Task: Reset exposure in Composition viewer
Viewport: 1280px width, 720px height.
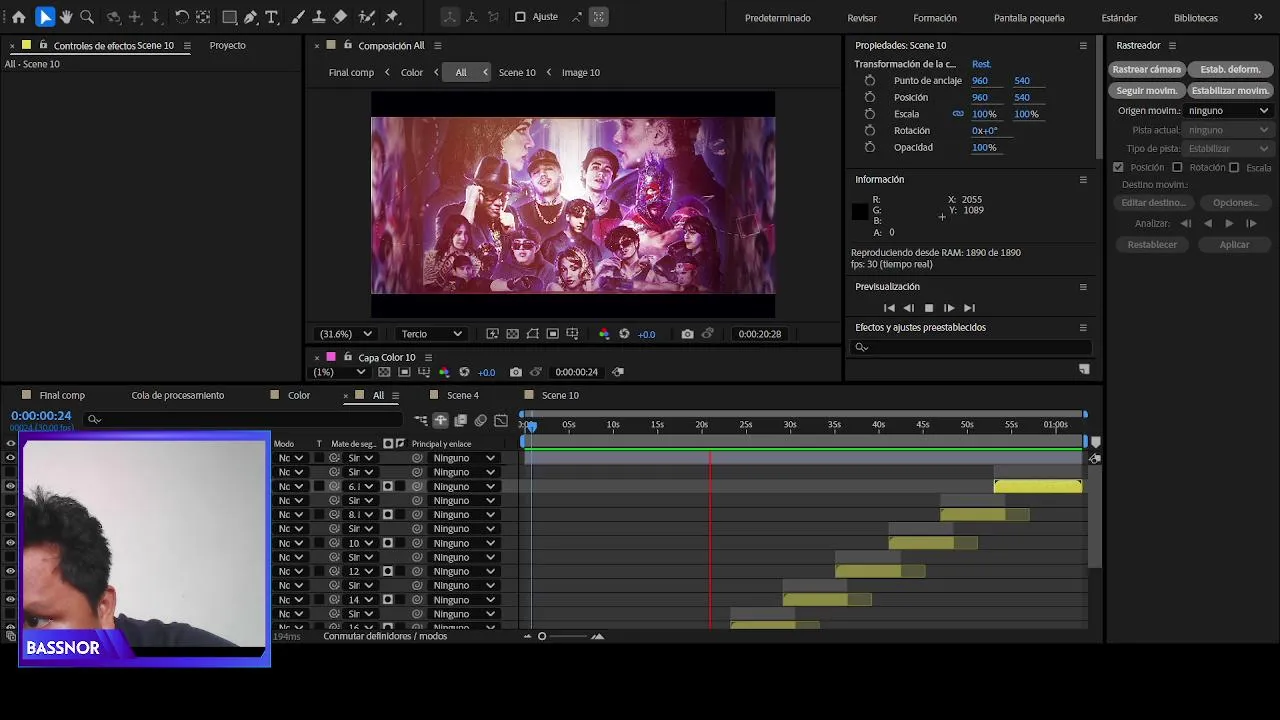Action: coord(624,334)
